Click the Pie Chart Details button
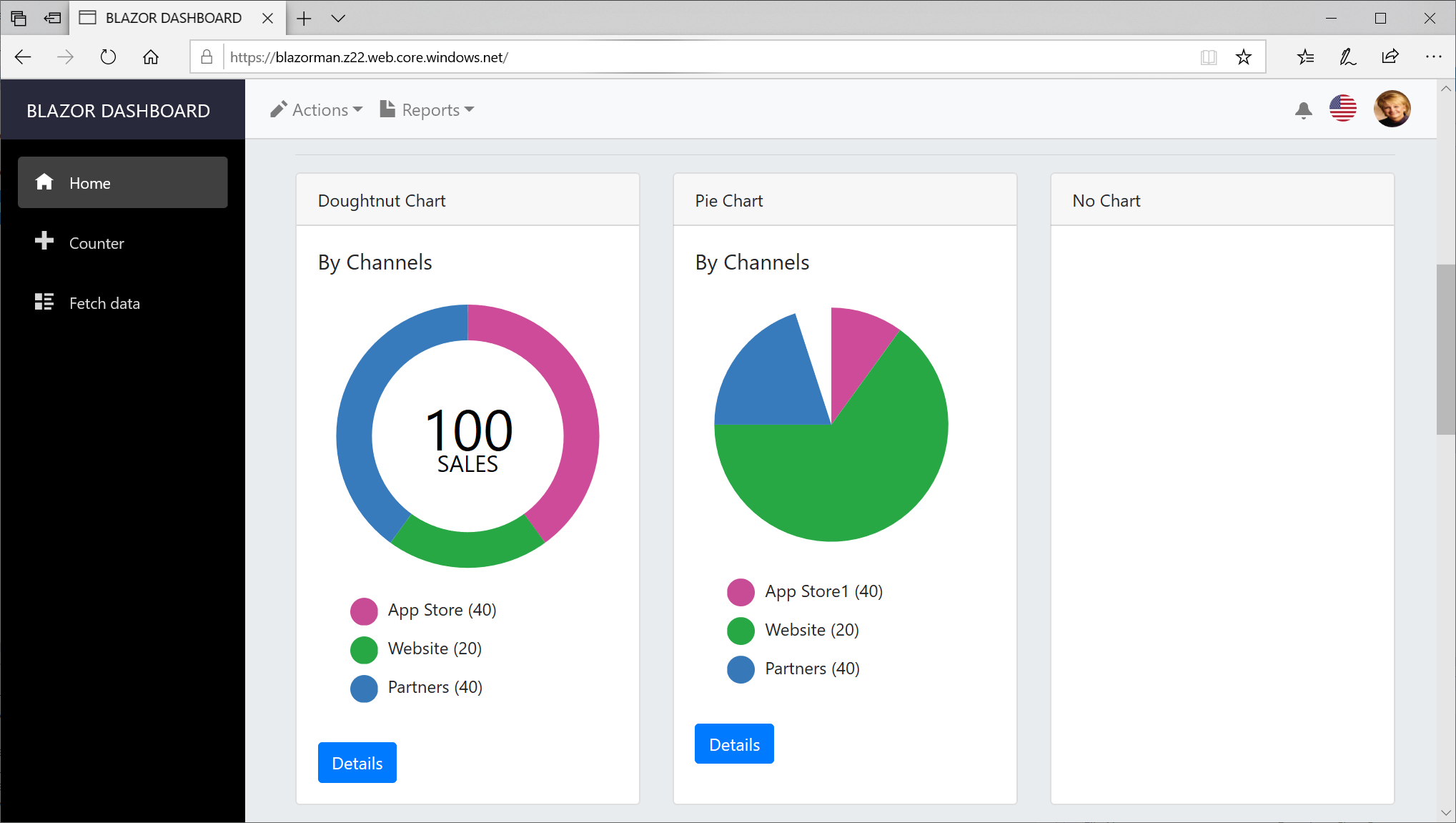The image size is (1456, 823). (734, 744)
